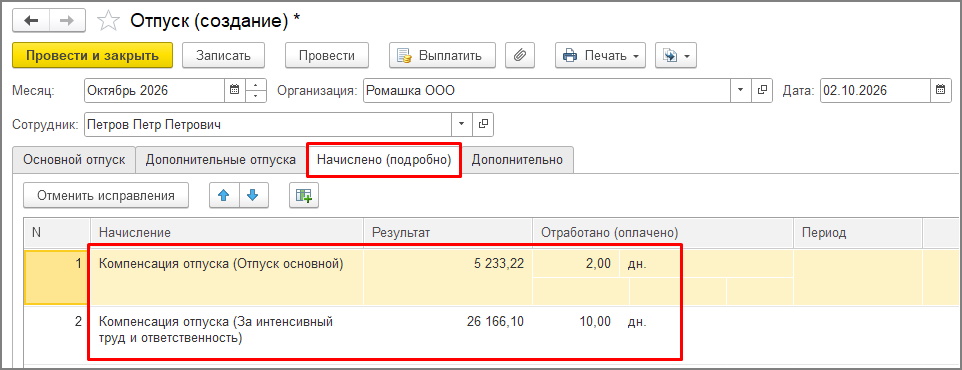Image resolution: width=962 pixels, height=370 pixels.
Task: Expand the Организация dropdown list
Action: (741, 90)
